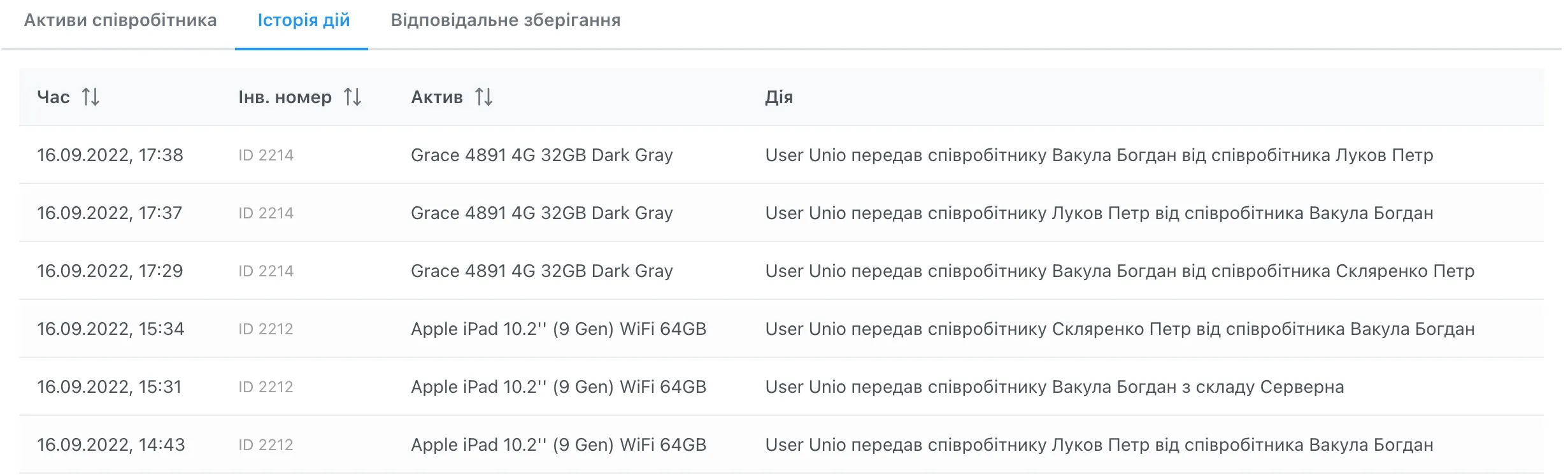Click the Час column header label

tap(53, 97)
